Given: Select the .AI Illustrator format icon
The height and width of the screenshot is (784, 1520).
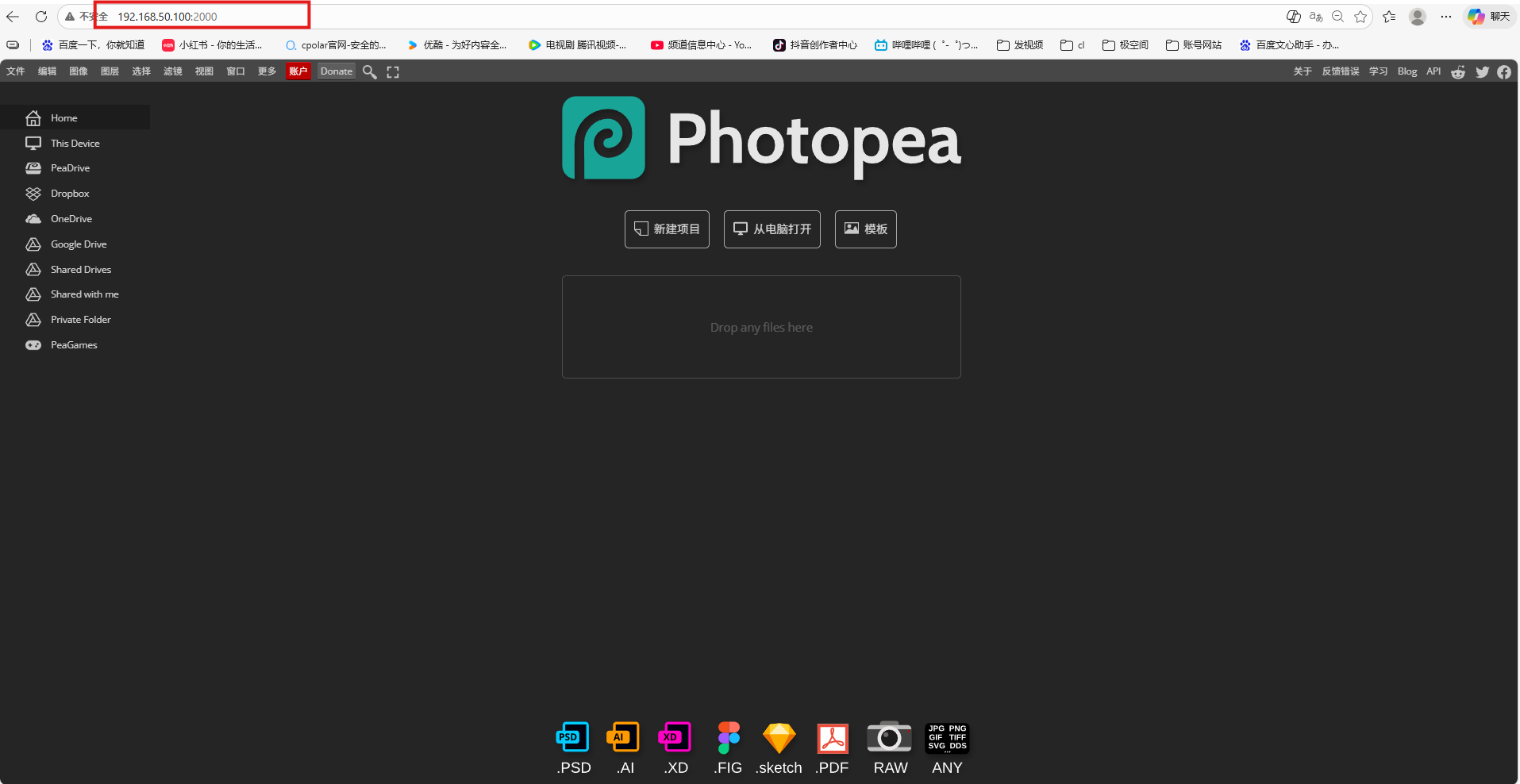Looking at the screenshot, I should [x=624, y=736].
